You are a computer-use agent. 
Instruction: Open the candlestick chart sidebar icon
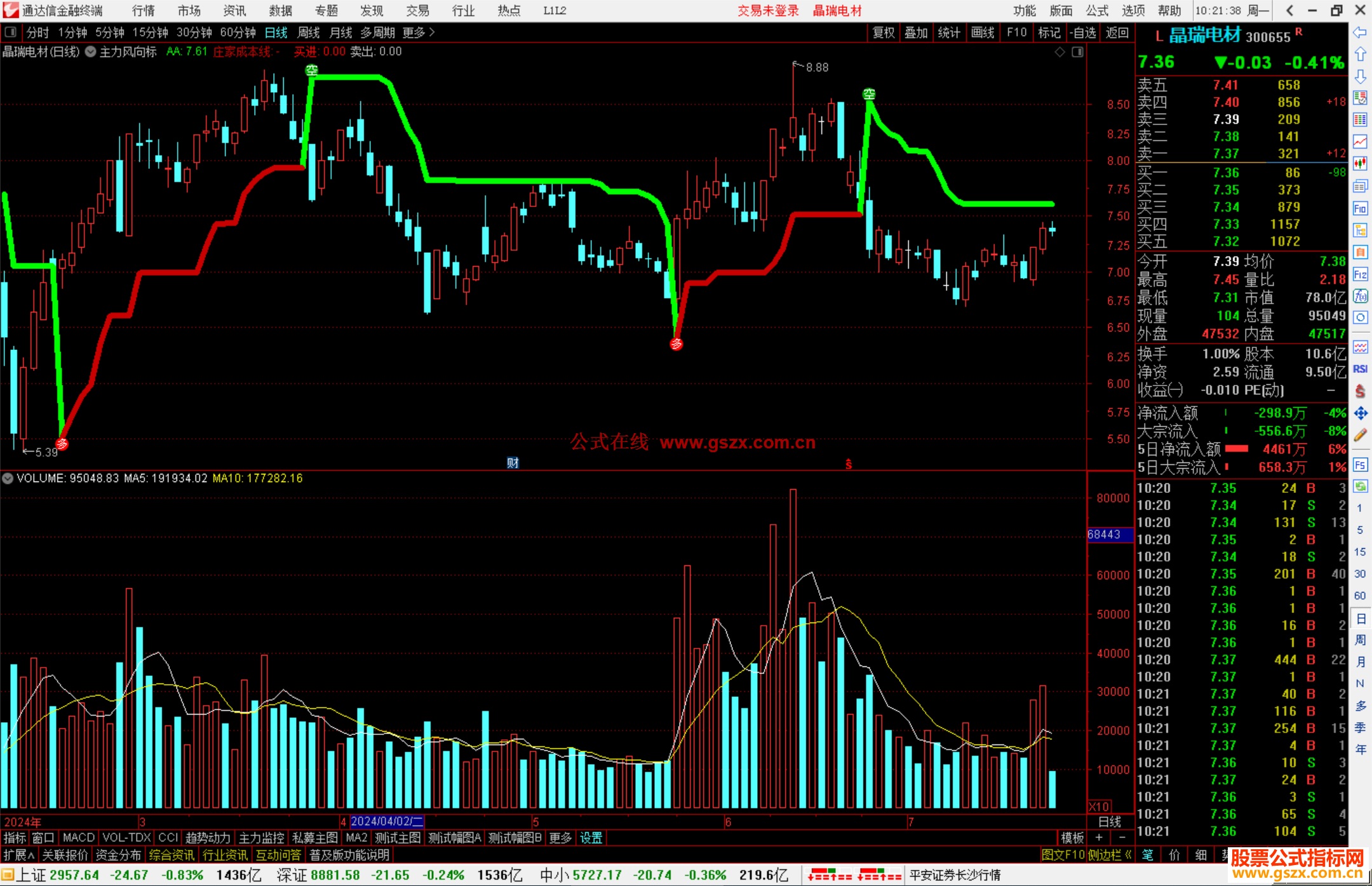[x=1360, y=163]
